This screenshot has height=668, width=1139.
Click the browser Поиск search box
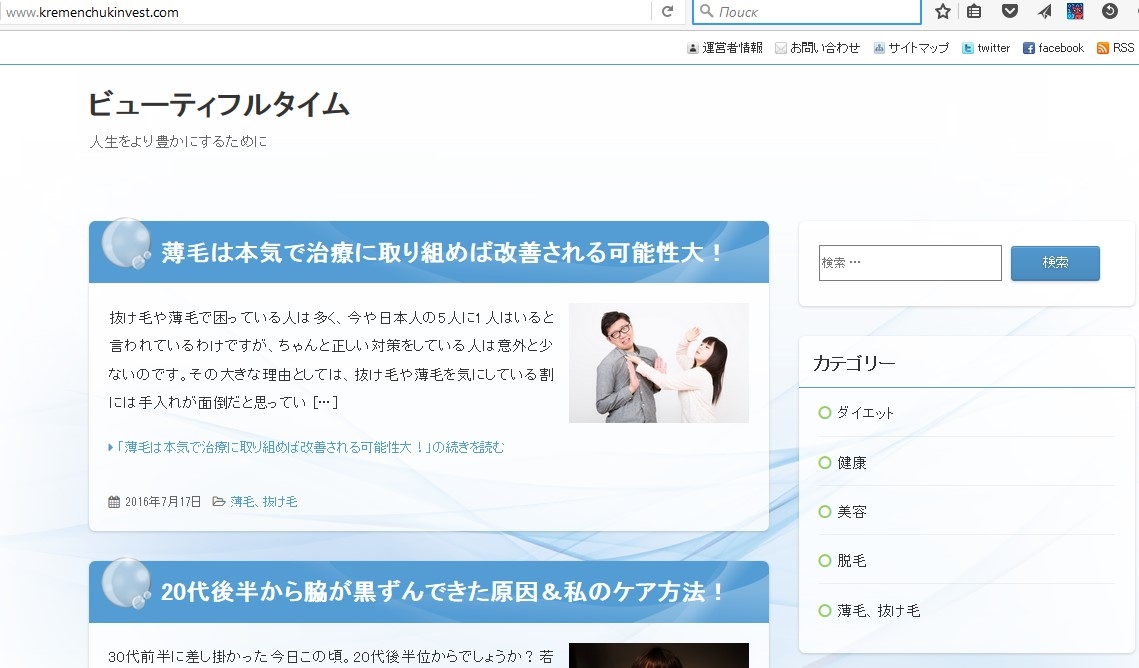pyautogui.click(x=815, y=12)
